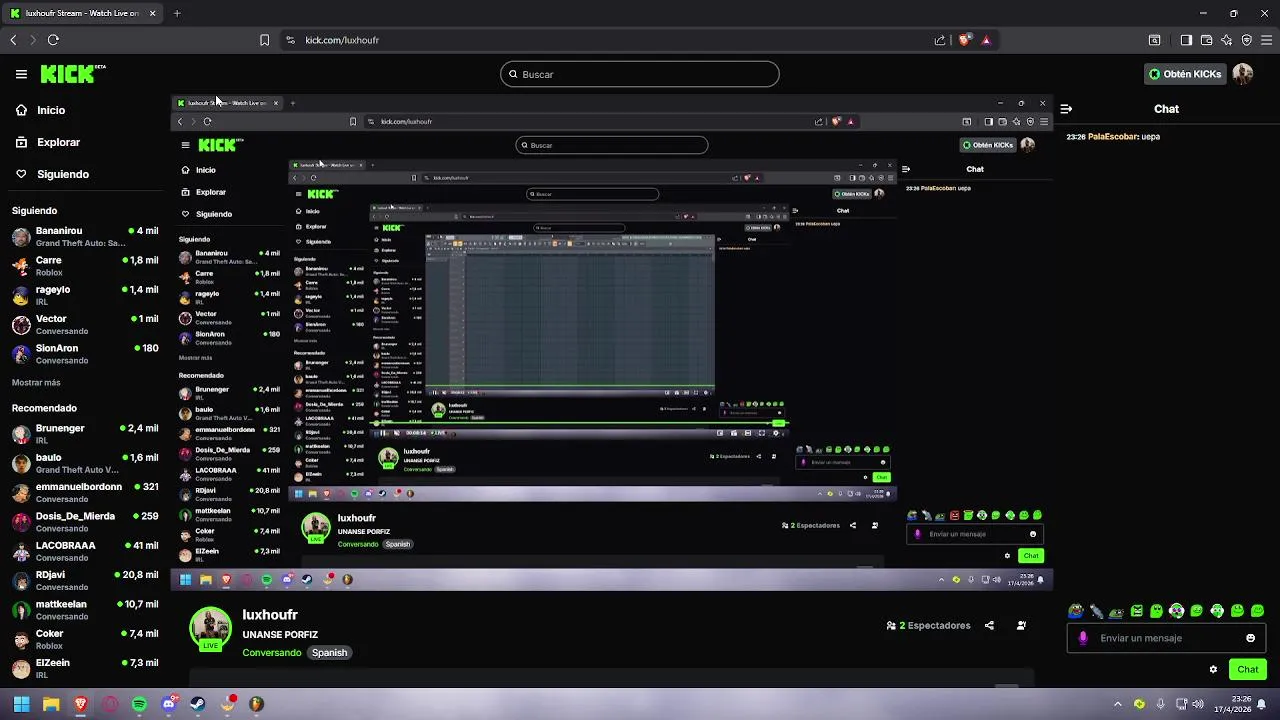Open mattkeelan recommended channel

pyautogui.click(x=84, y=610)
